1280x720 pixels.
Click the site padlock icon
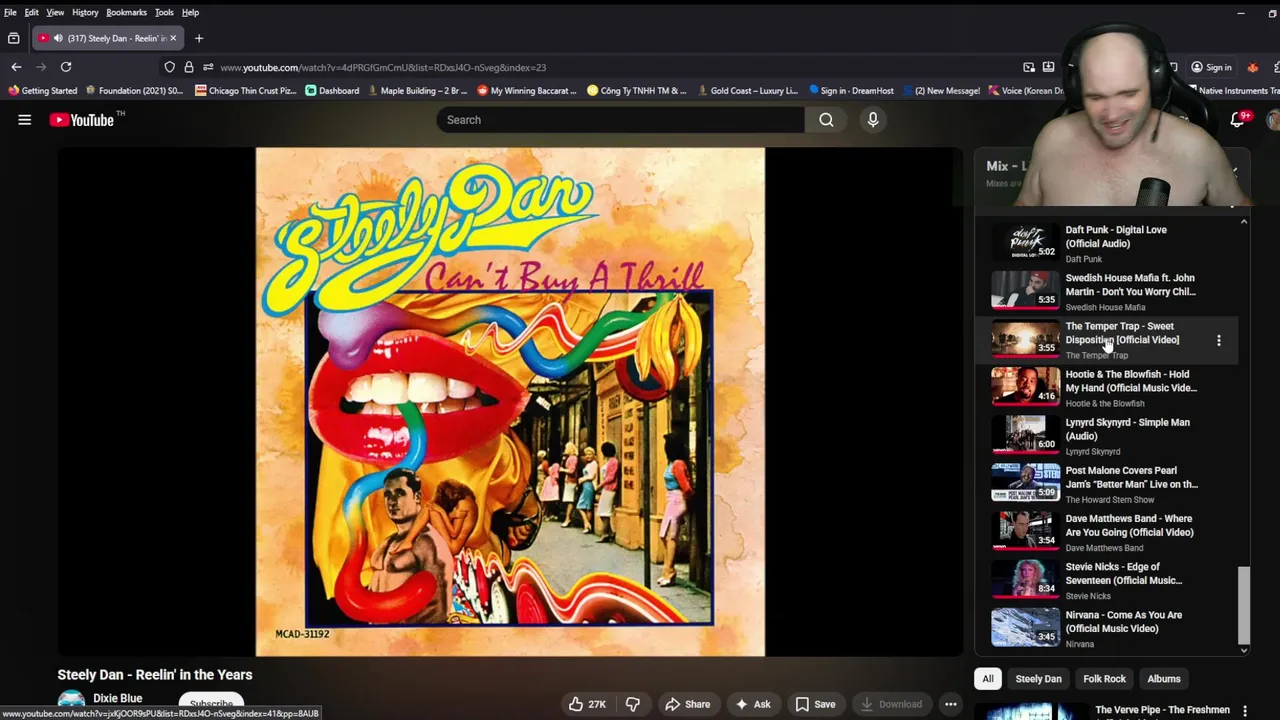pos(188,67)
